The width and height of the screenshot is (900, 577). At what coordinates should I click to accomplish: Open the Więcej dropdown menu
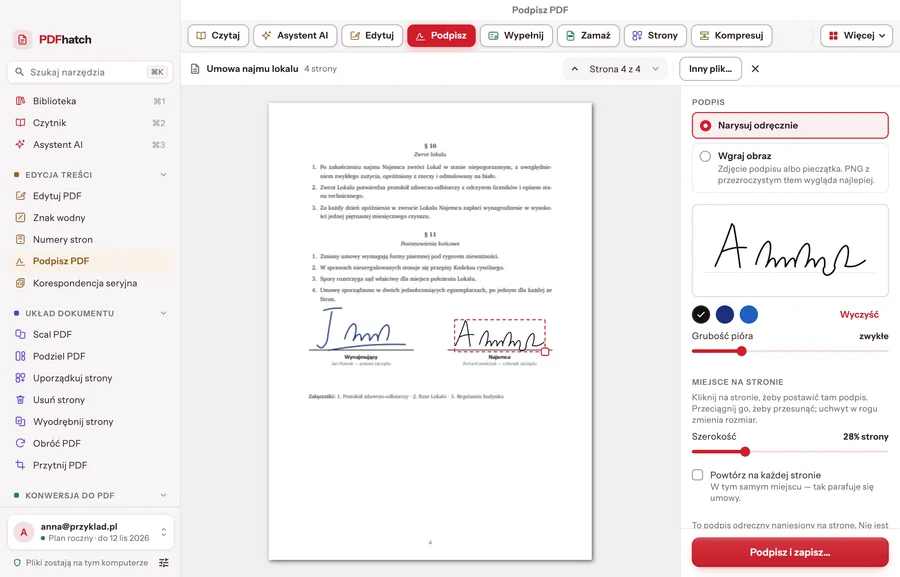pos(856,36)
